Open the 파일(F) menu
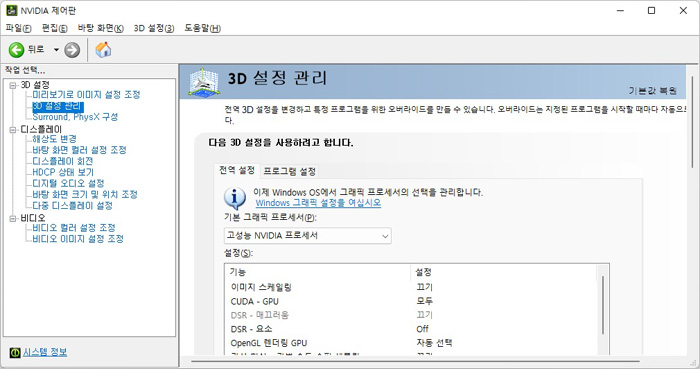This screenshot has height=369, width=700. pos(18,28)
